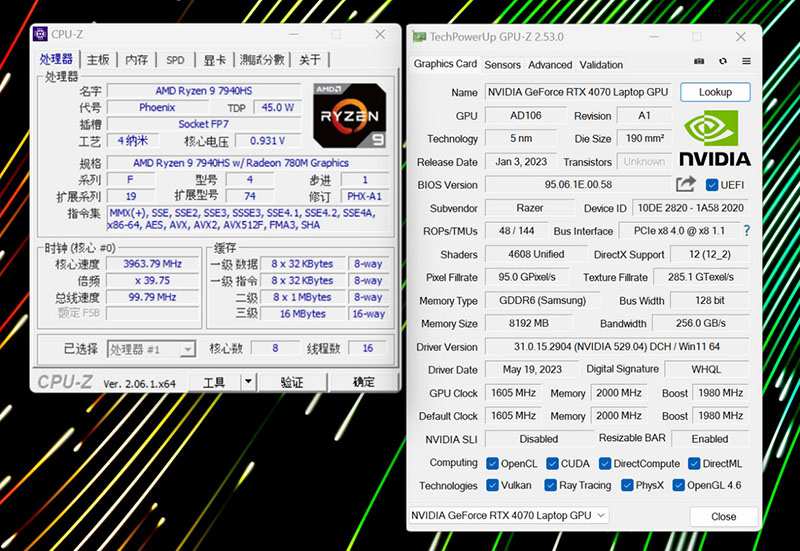Switch to the 内存 tab
Screen dimensions: 800x551
(137, 60)
